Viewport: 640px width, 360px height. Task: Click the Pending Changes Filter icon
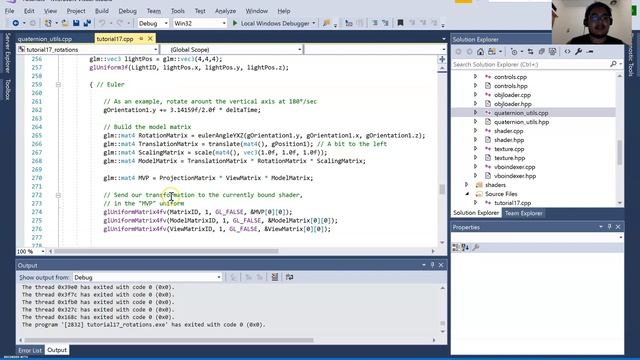tap(514, 52)
